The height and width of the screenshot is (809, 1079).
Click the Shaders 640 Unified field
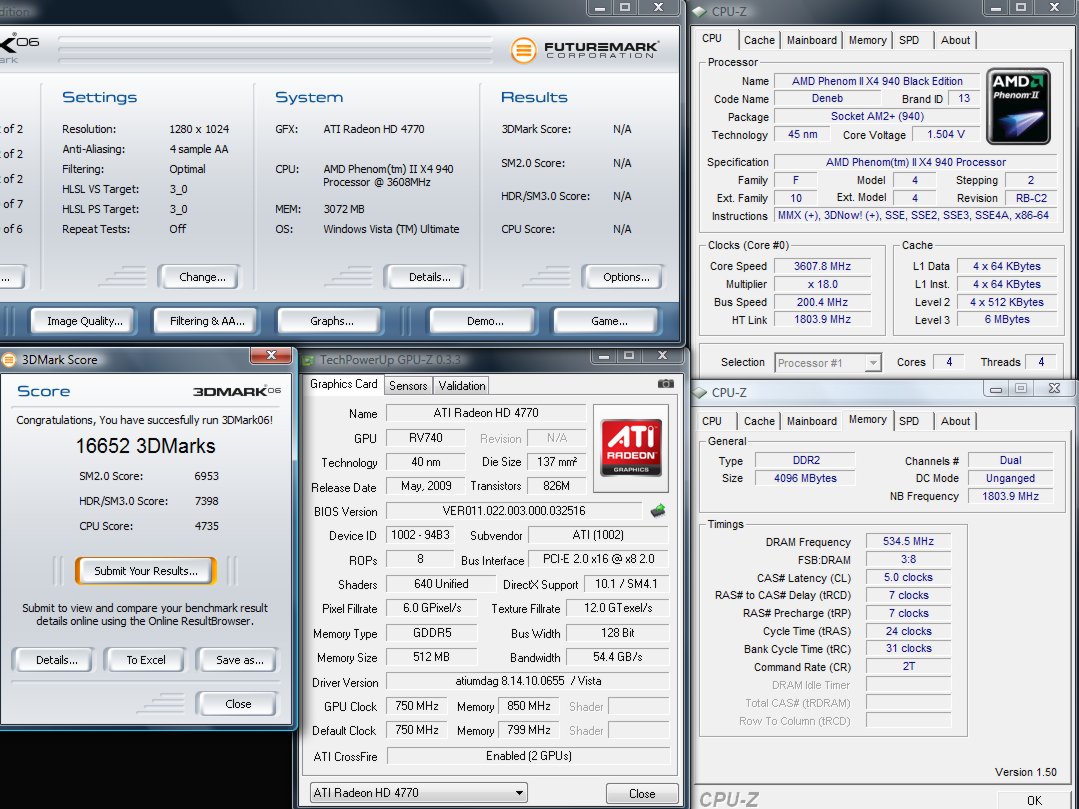tap(441, 584)
